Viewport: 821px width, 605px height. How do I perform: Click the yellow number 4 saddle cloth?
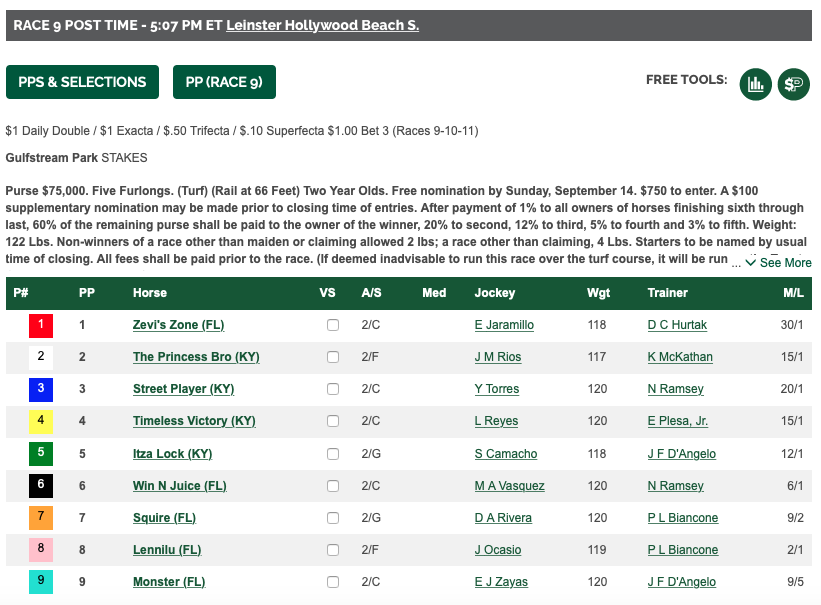[x=41, y=421]
